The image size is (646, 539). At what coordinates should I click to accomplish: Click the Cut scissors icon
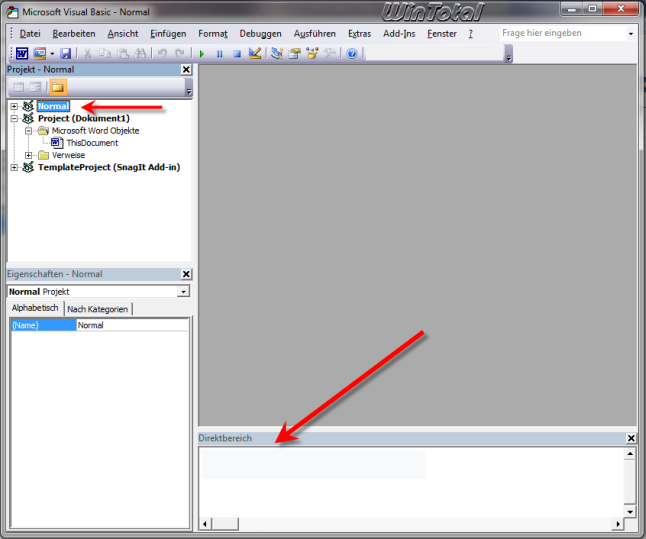coord(87,54)
